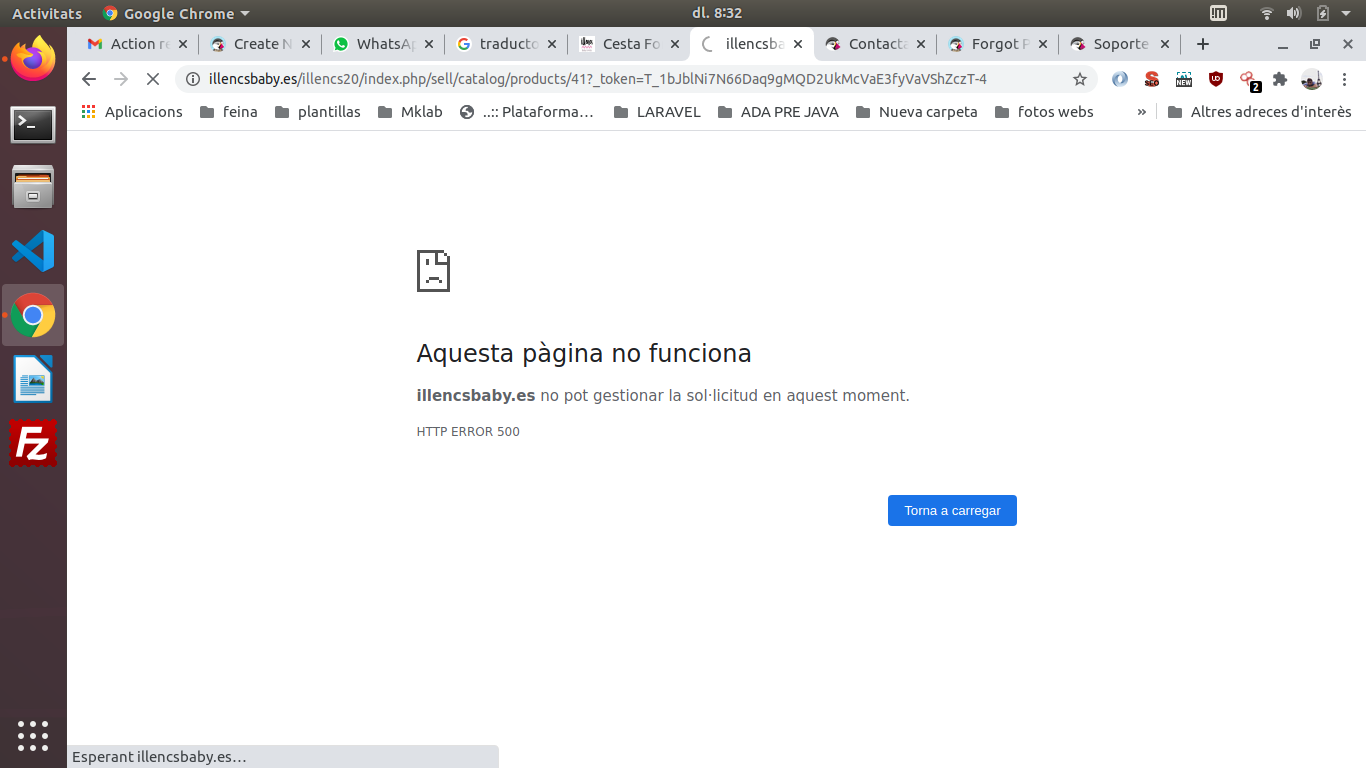Open the uBlock Origin shield extension
Screen dimensions: 1366x768
click(1216, 79)
